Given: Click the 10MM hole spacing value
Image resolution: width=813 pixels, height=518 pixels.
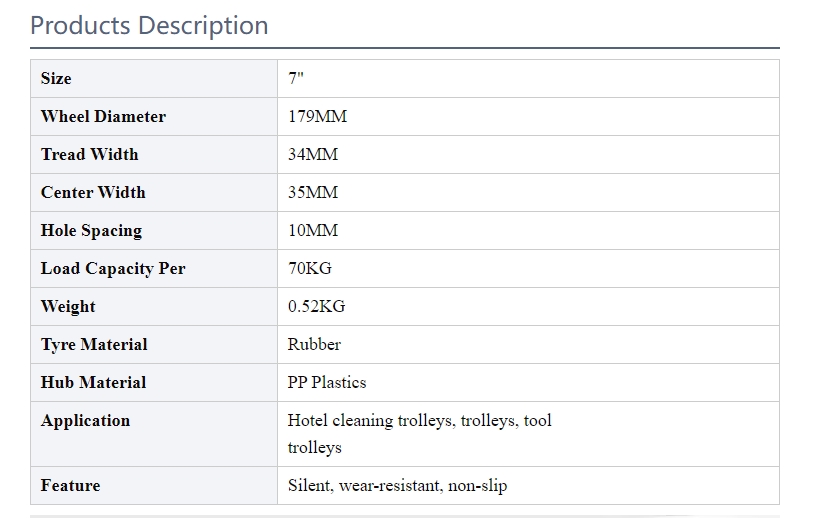Looking at the screenshot, I should tap(313, 230).
